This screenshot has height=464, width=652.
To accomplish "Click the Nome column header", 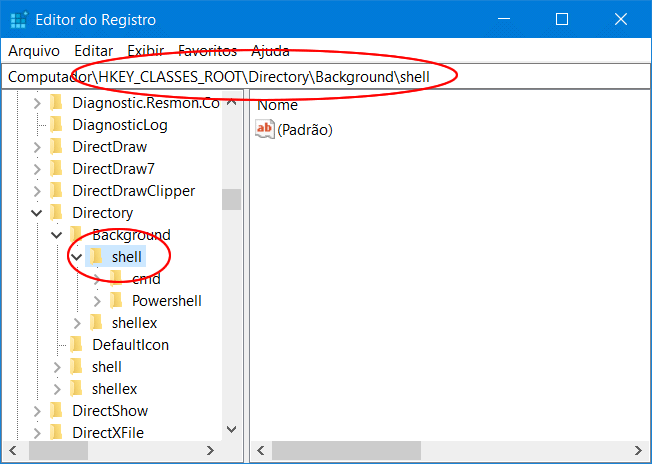I will (x=278, y=104).
